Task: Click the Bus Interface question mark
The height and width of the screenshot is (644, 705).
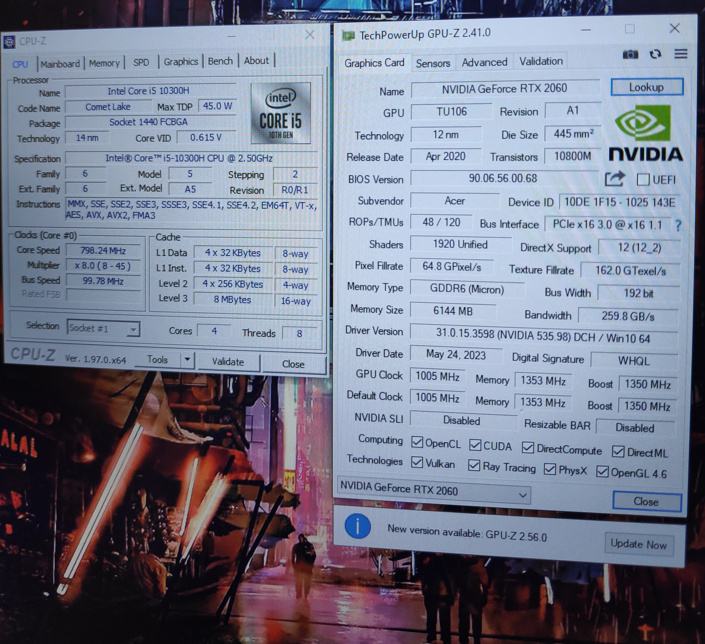Action: 678,225
